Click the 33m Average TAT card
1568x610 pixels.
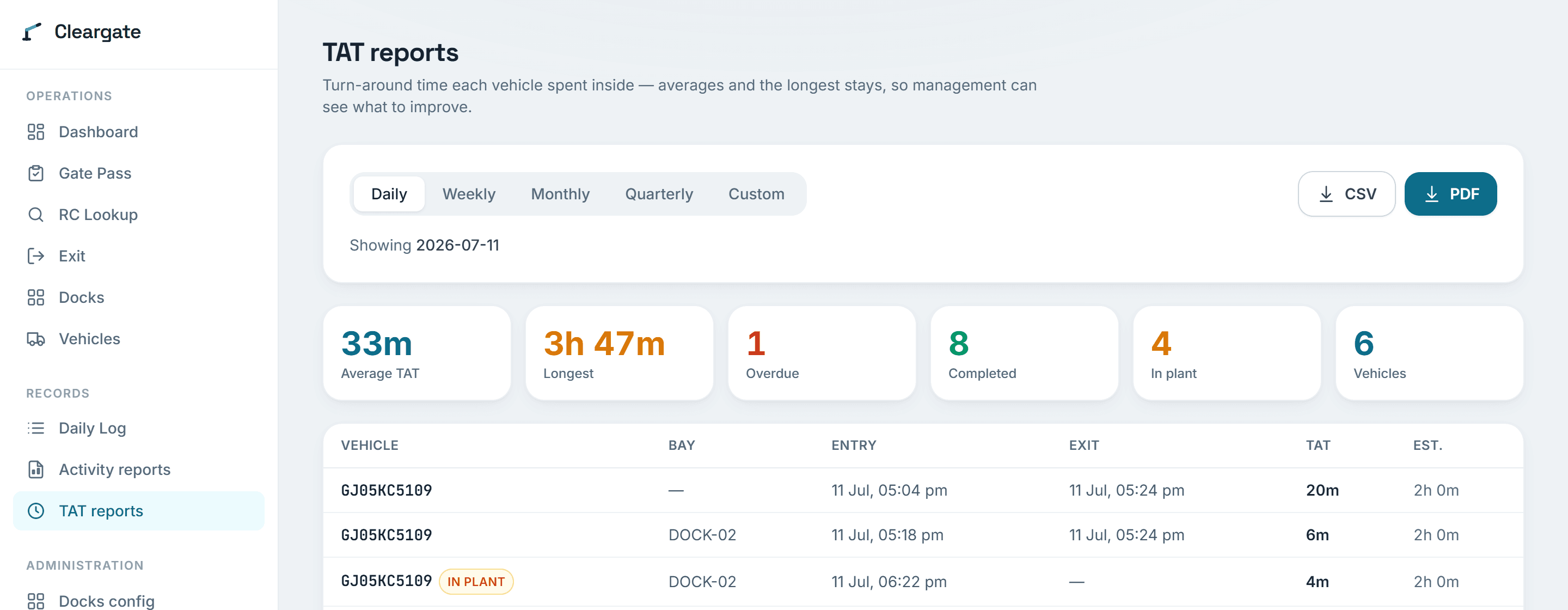[x=417, y=353]
